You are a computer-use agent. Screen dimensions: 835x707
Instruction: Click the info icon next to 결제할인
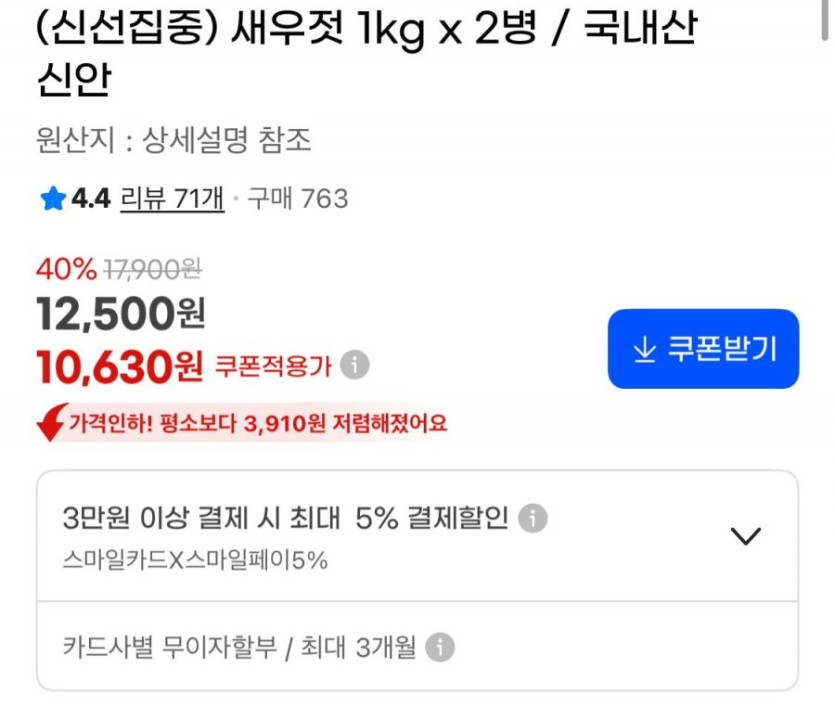pos(534,518)
